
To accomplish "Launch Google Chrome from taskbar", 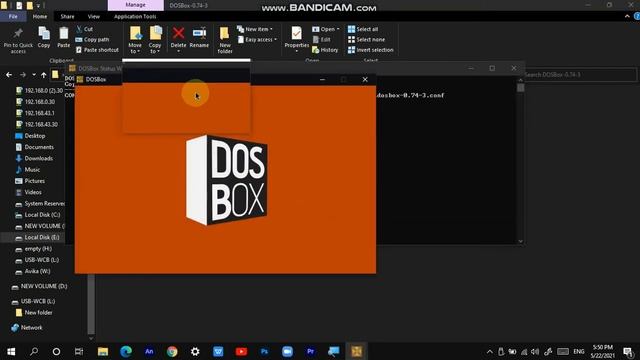I will click(x=172, y=351).
